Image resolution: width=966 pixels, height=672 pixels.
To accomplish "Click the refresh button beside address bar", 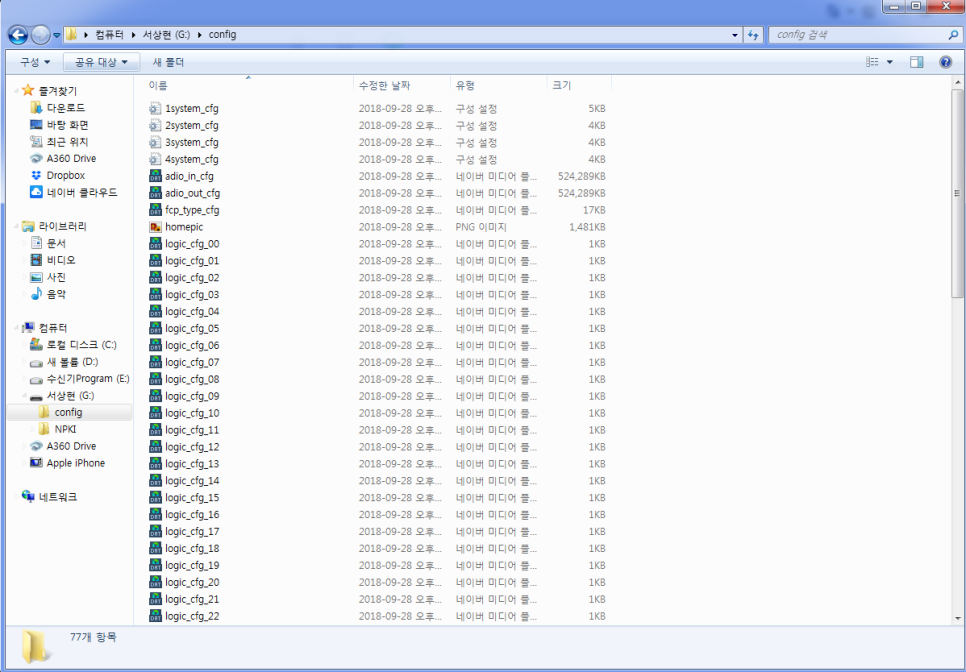I will [753, 35].
